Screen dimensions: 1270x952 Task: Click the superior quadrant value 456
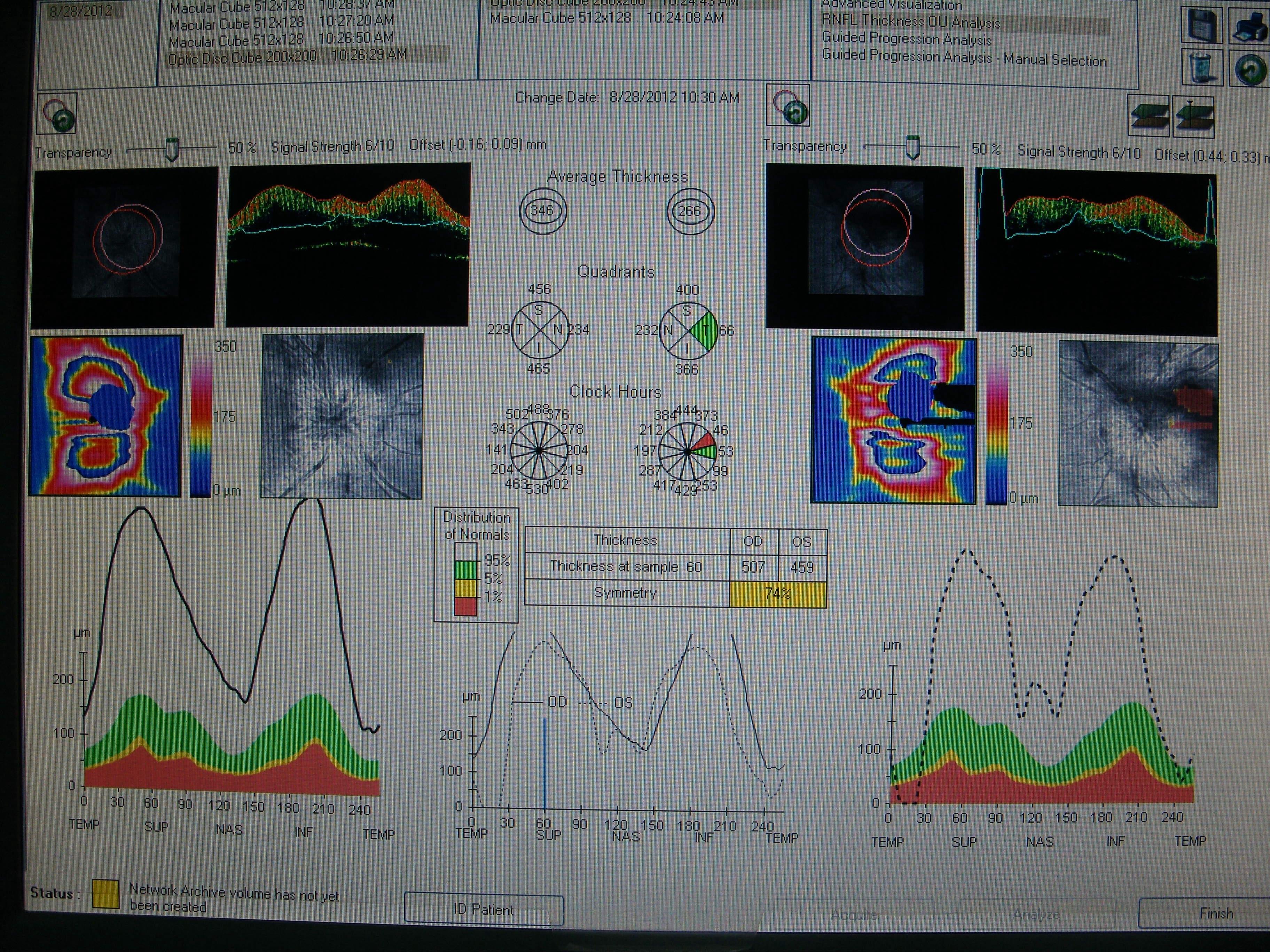click(x=539, y=289)
